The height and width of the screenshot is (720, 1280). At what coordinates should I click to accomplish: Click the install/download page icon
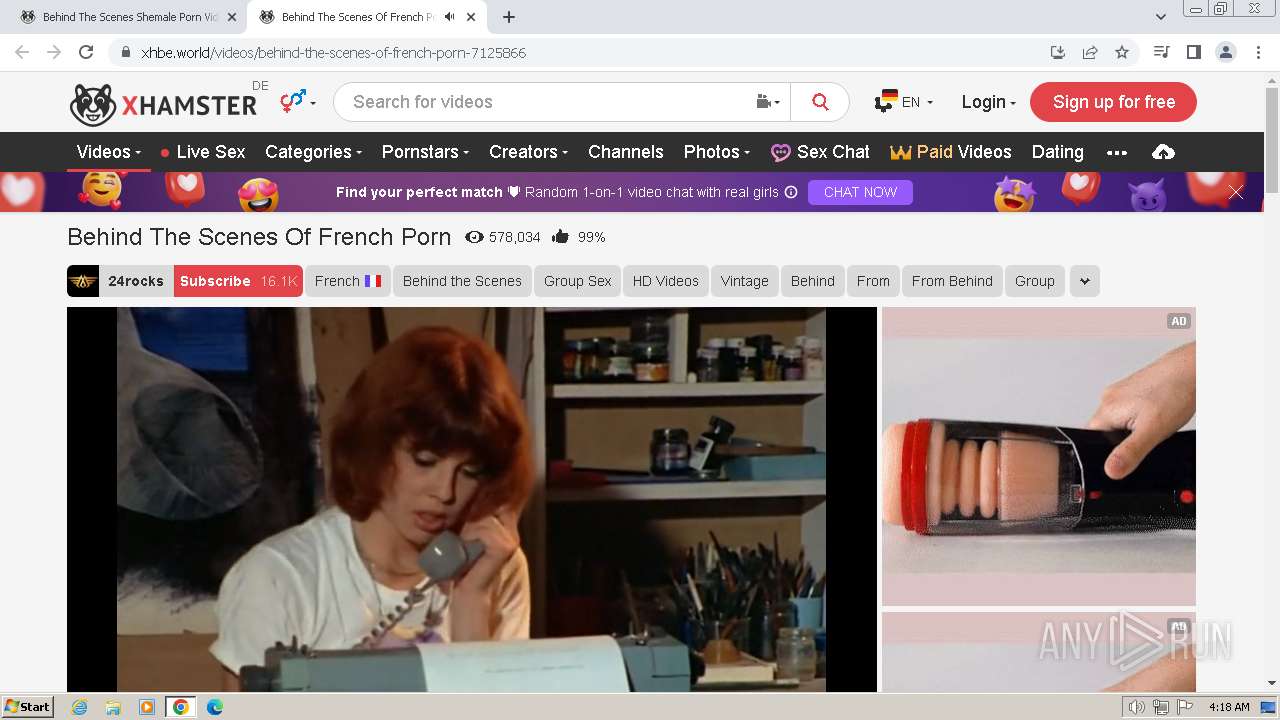(x=1058, y=52)
